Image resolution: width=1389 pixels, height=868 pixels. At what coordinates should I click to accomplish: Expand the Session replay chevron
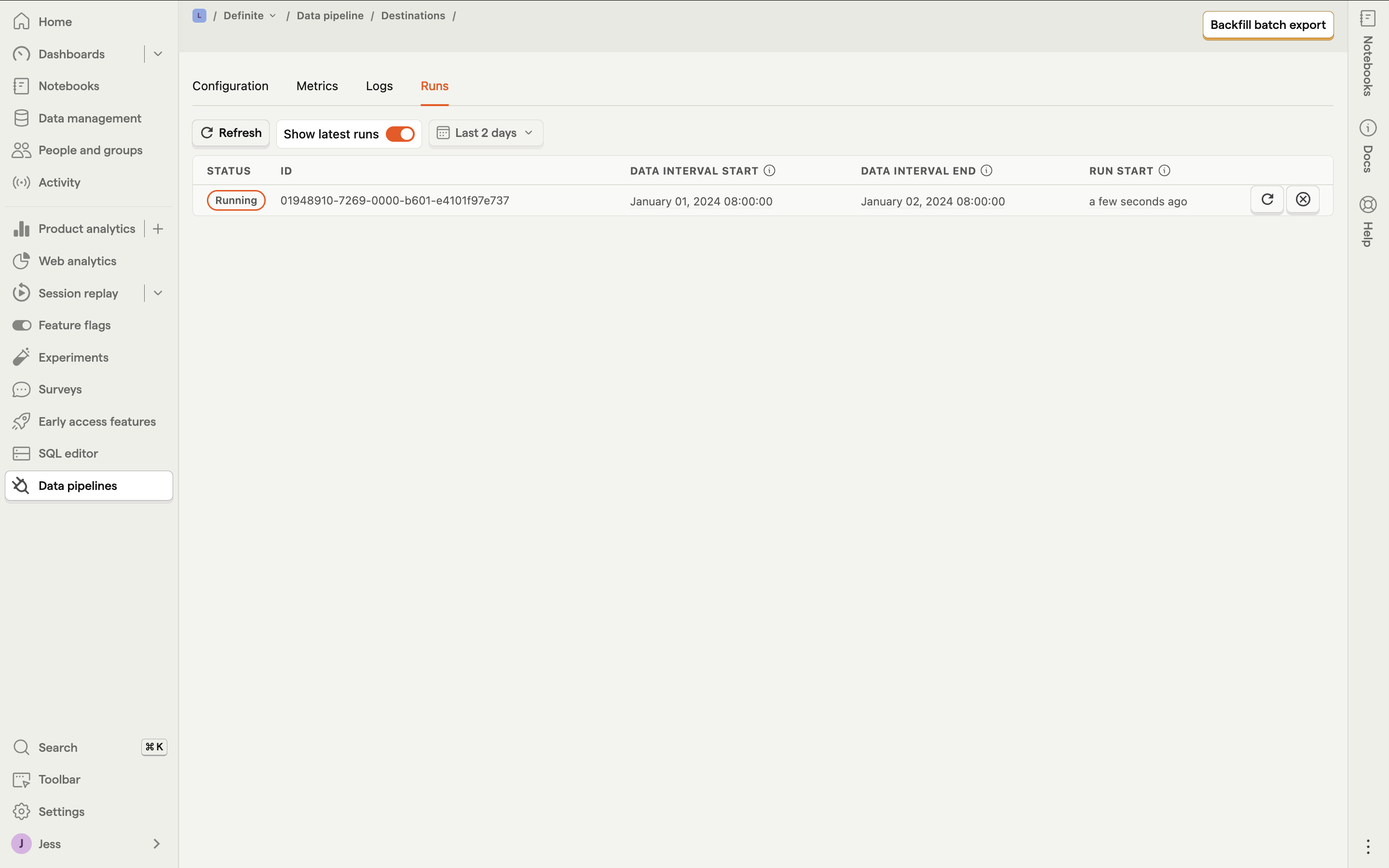[x=158, y=293]
